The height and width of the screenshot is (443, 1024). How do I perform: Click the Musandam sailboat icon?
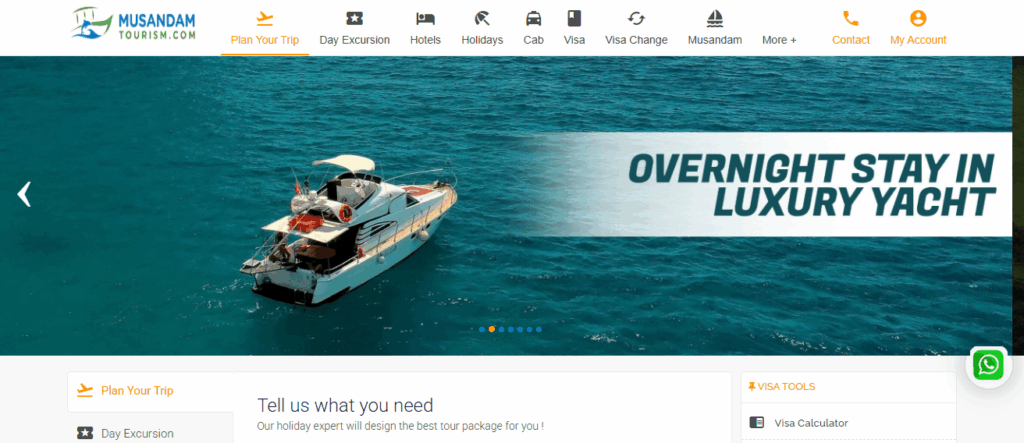[715, 18]
